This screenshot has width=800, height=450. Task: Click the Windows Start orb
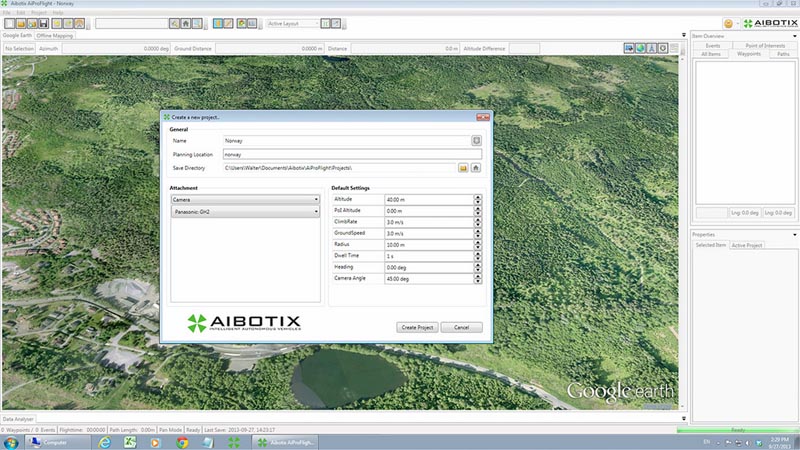(11, 442)
